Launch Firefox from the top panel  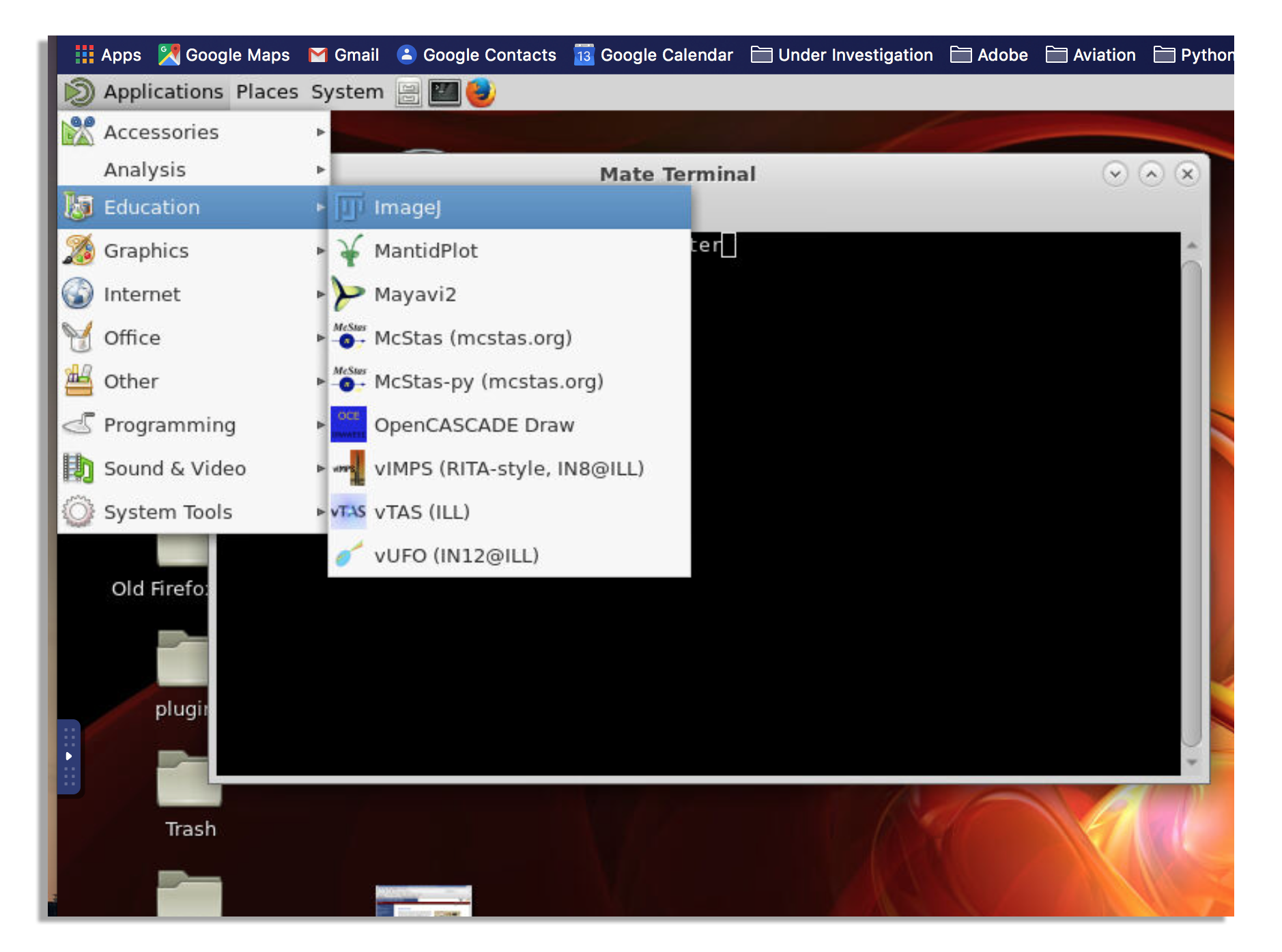tap(481, 92)
